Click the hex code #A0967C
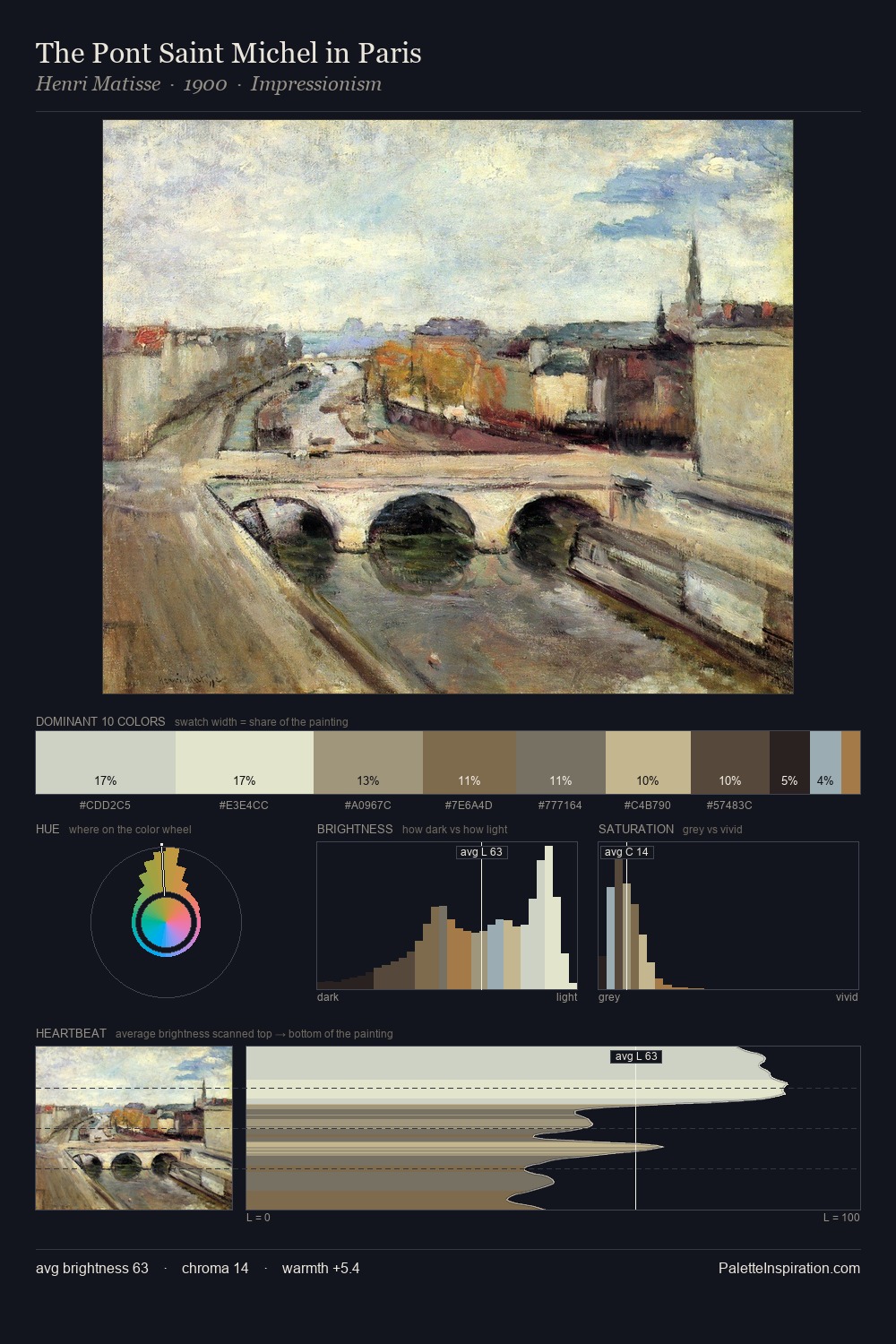Viewport: 896px width, 1344px height. (367, 806)
